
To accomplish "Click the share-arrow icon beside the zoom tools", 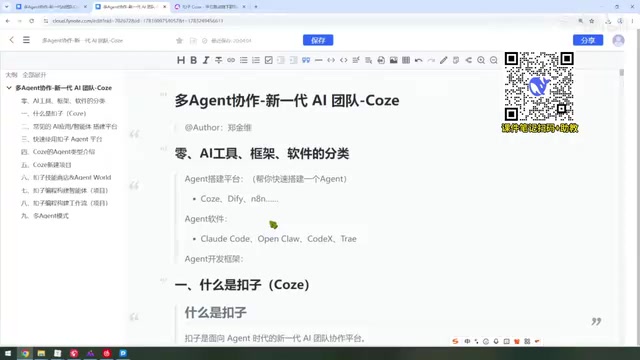I will (469, 60).
